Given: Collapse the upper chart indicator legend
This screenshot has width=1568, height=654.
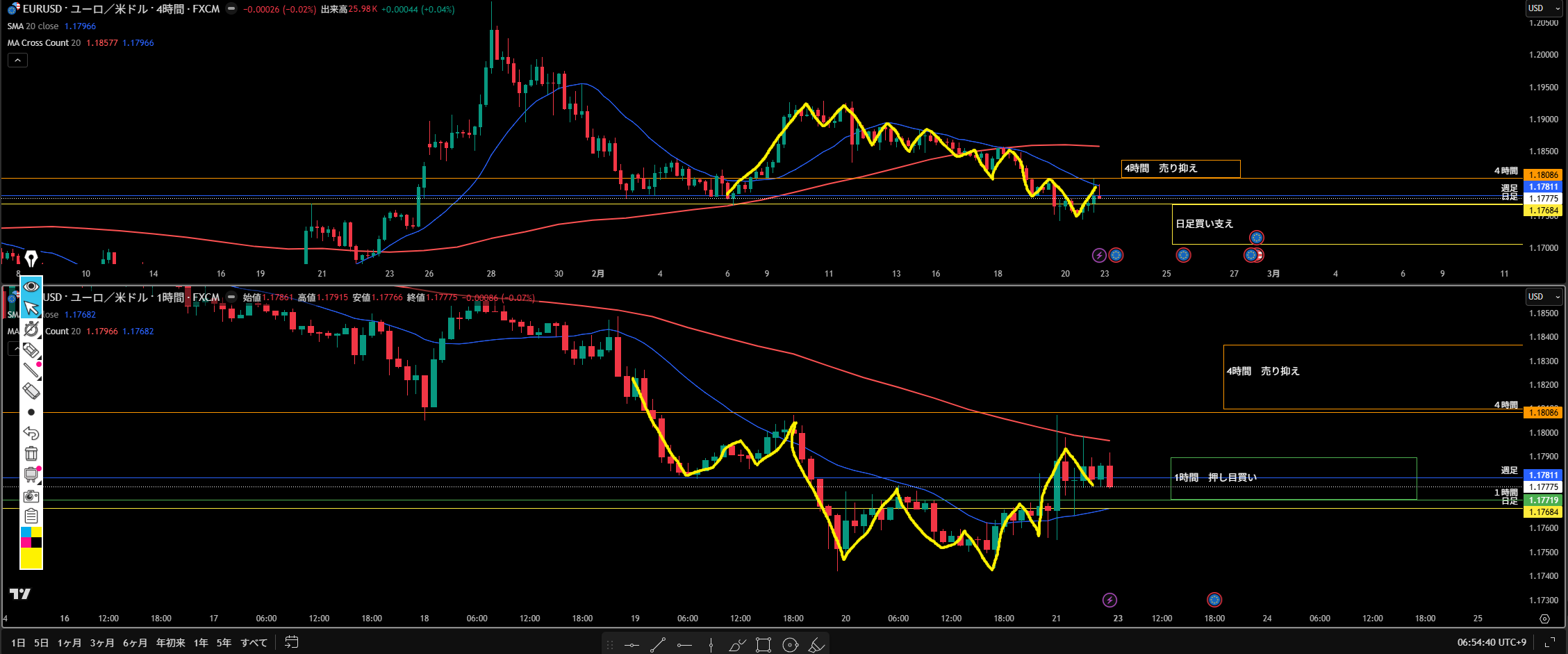Looking at the screenshot, I should [17, 60].
